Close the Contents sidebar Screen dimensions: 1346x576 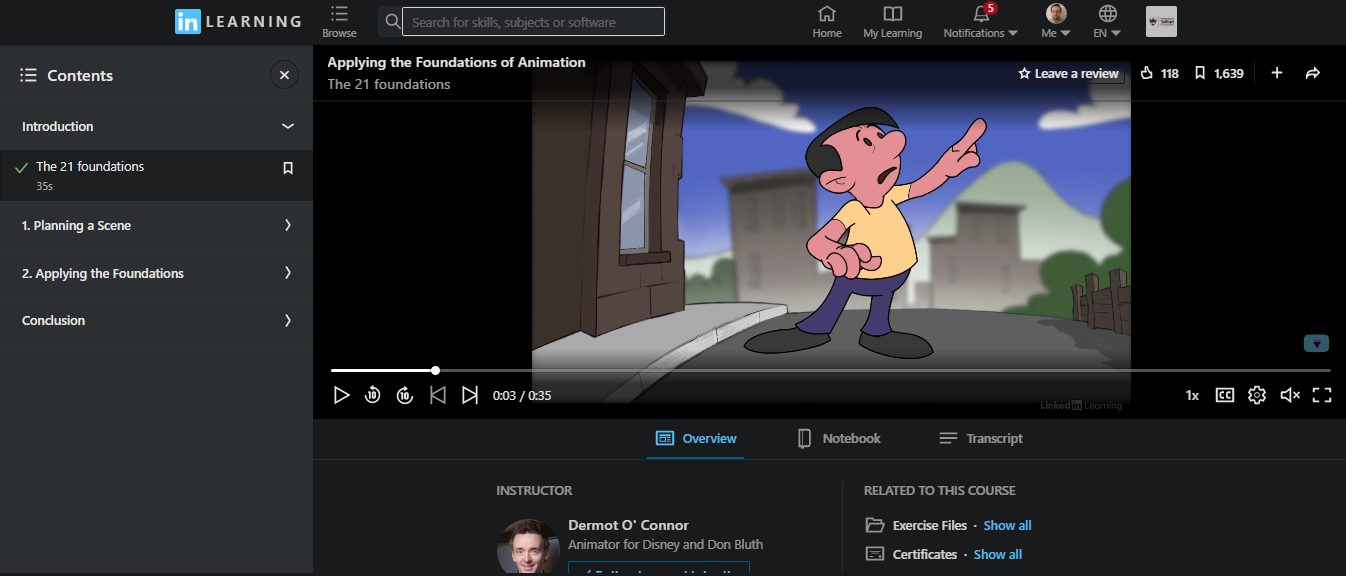[x=284, y=75]
